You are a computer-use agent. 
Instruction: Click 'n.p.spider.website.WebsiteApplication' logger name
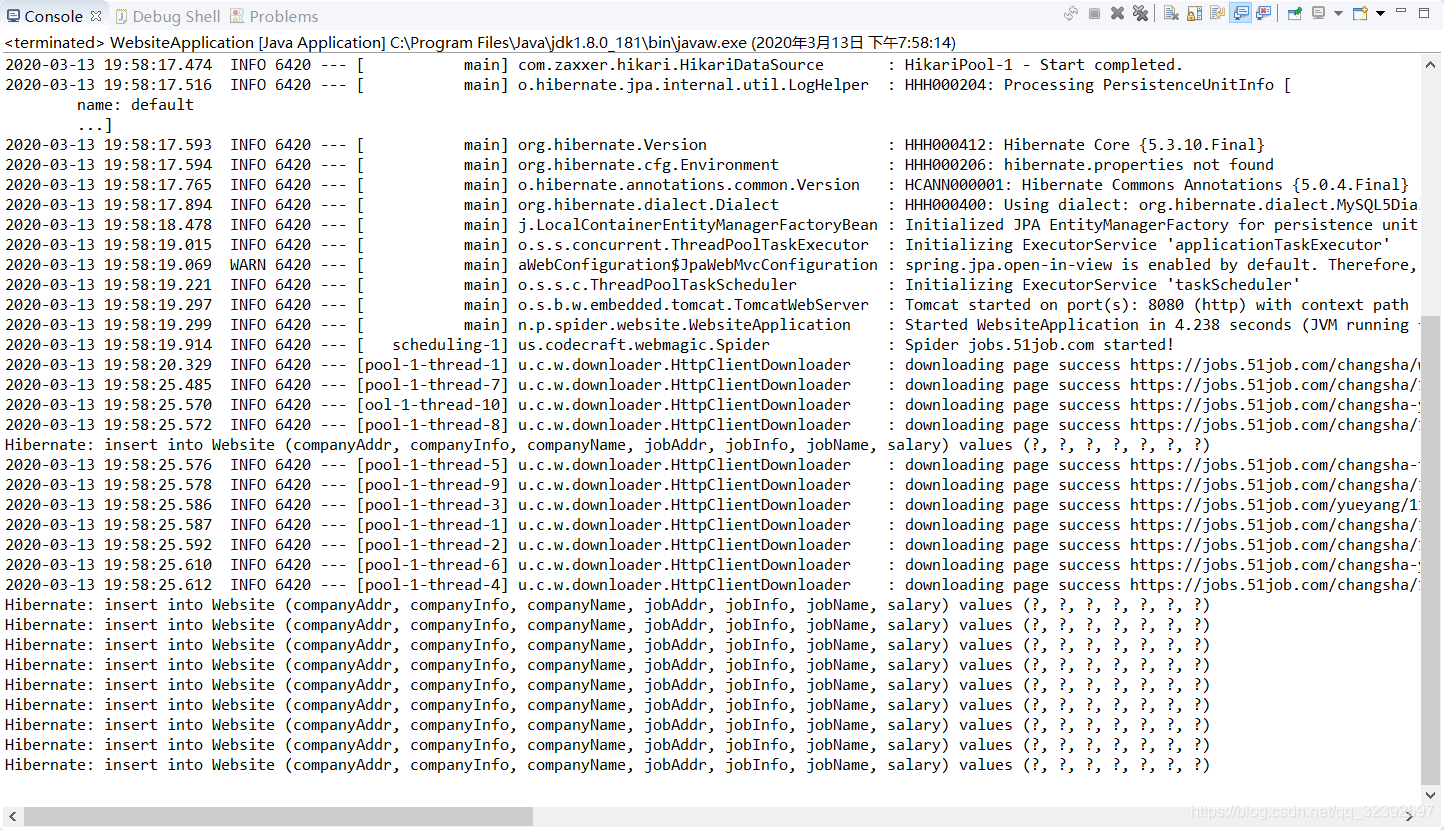(x=684, y=324)
